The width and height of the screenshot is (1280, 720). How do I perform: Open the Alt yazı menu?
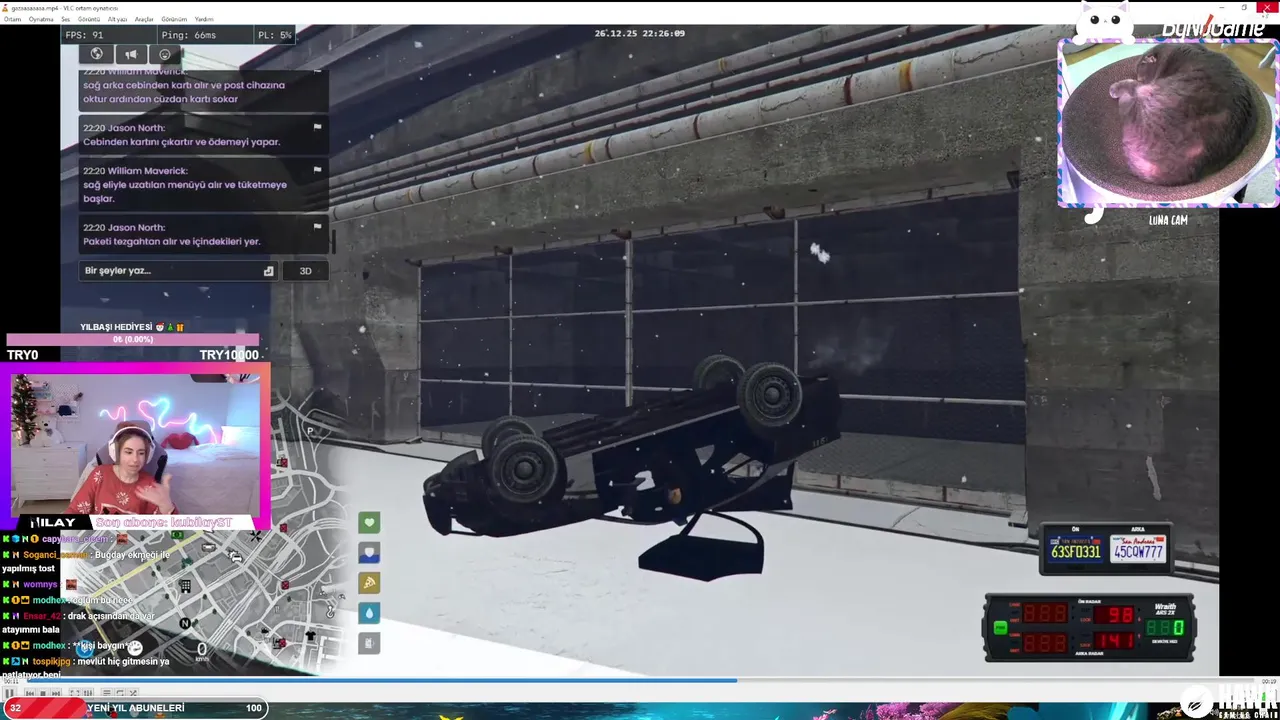point(117,19)
